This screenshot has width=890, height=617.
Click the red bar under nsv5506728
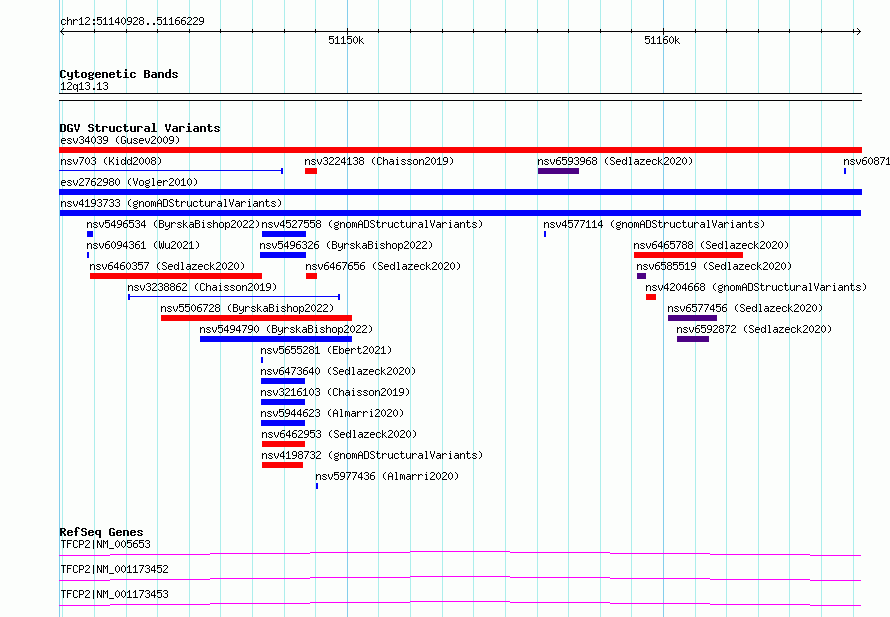tap(257, 318)
